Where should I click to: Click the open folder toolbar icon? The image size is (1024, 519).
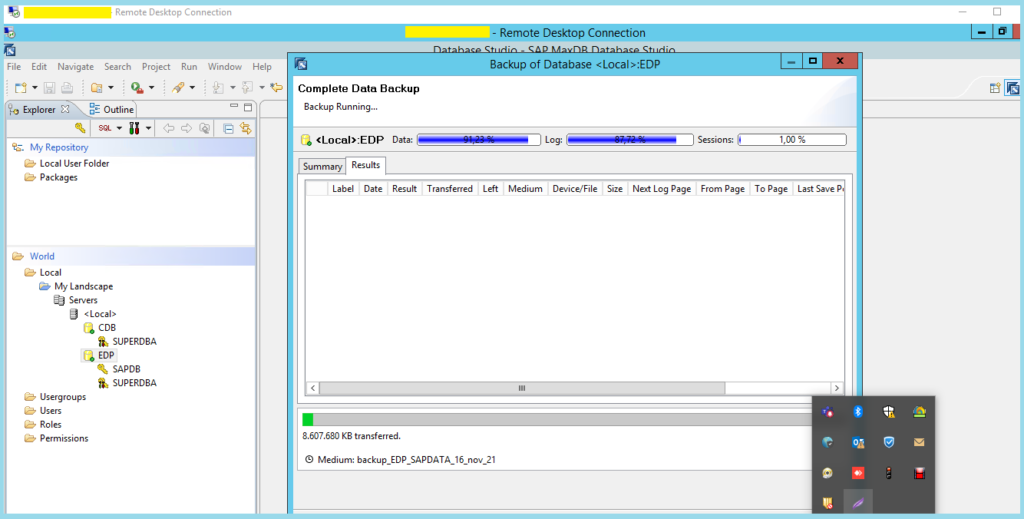pyautogui.click(x=97, y=87)
